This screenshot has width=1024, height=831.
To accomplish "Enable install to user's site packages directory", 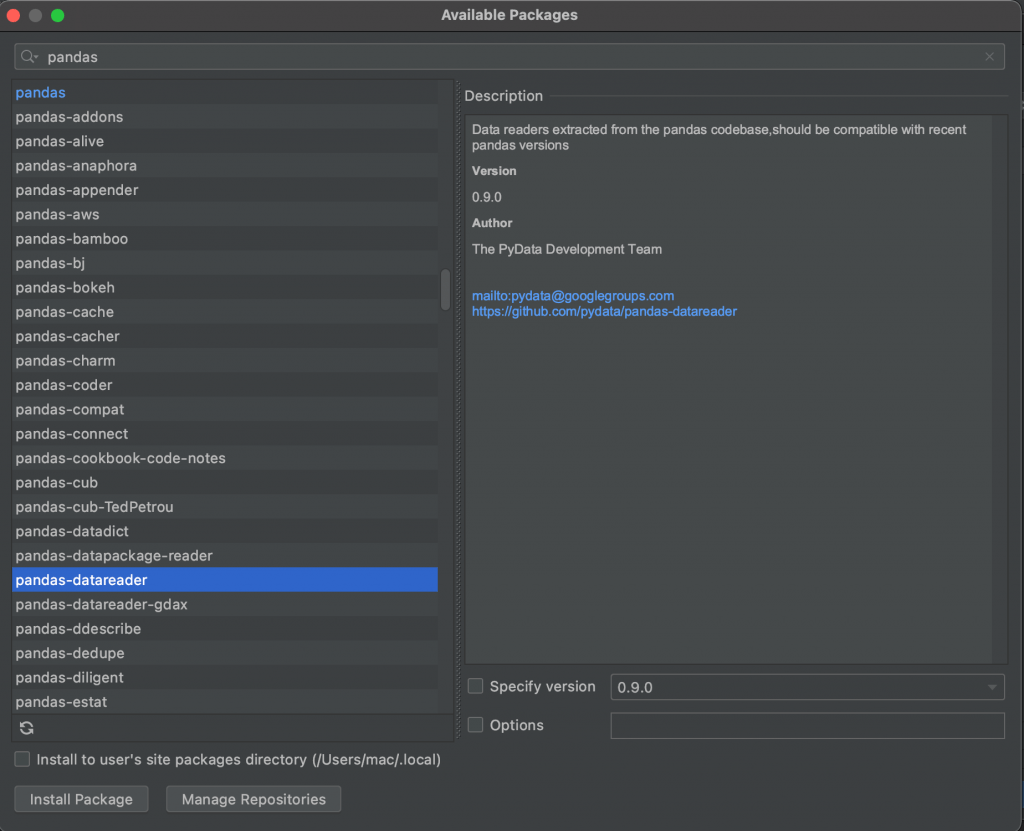I will [21, 758].
